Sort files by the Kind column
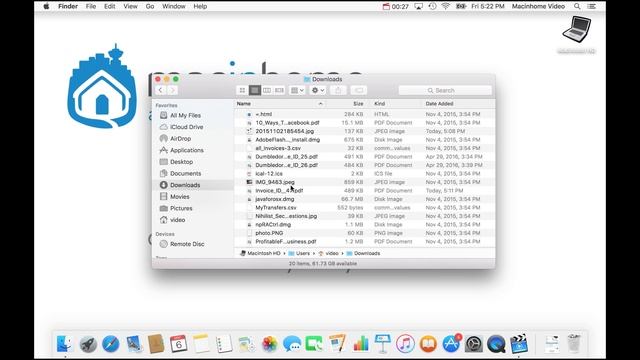This screenshot has height=360, width=640. click(396, 104)
